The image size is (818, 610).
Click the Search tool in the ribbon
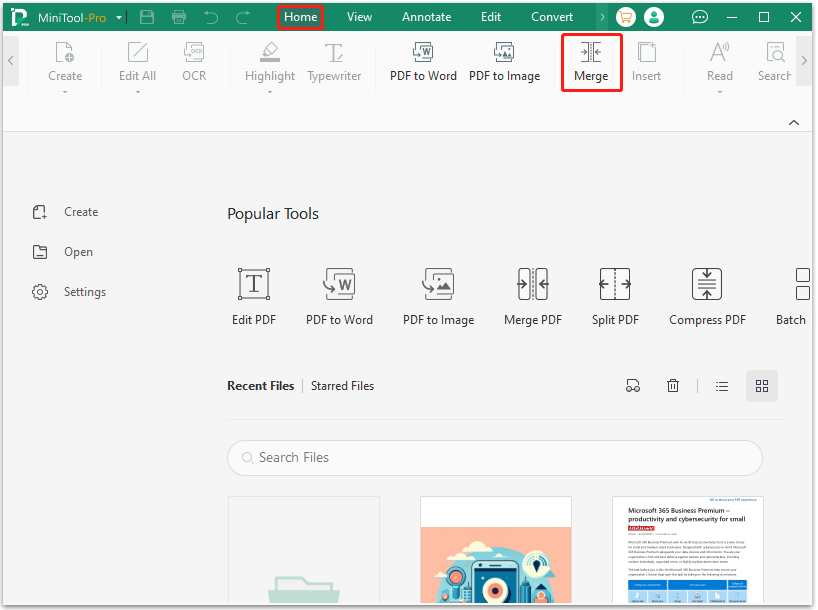[775, 62]
